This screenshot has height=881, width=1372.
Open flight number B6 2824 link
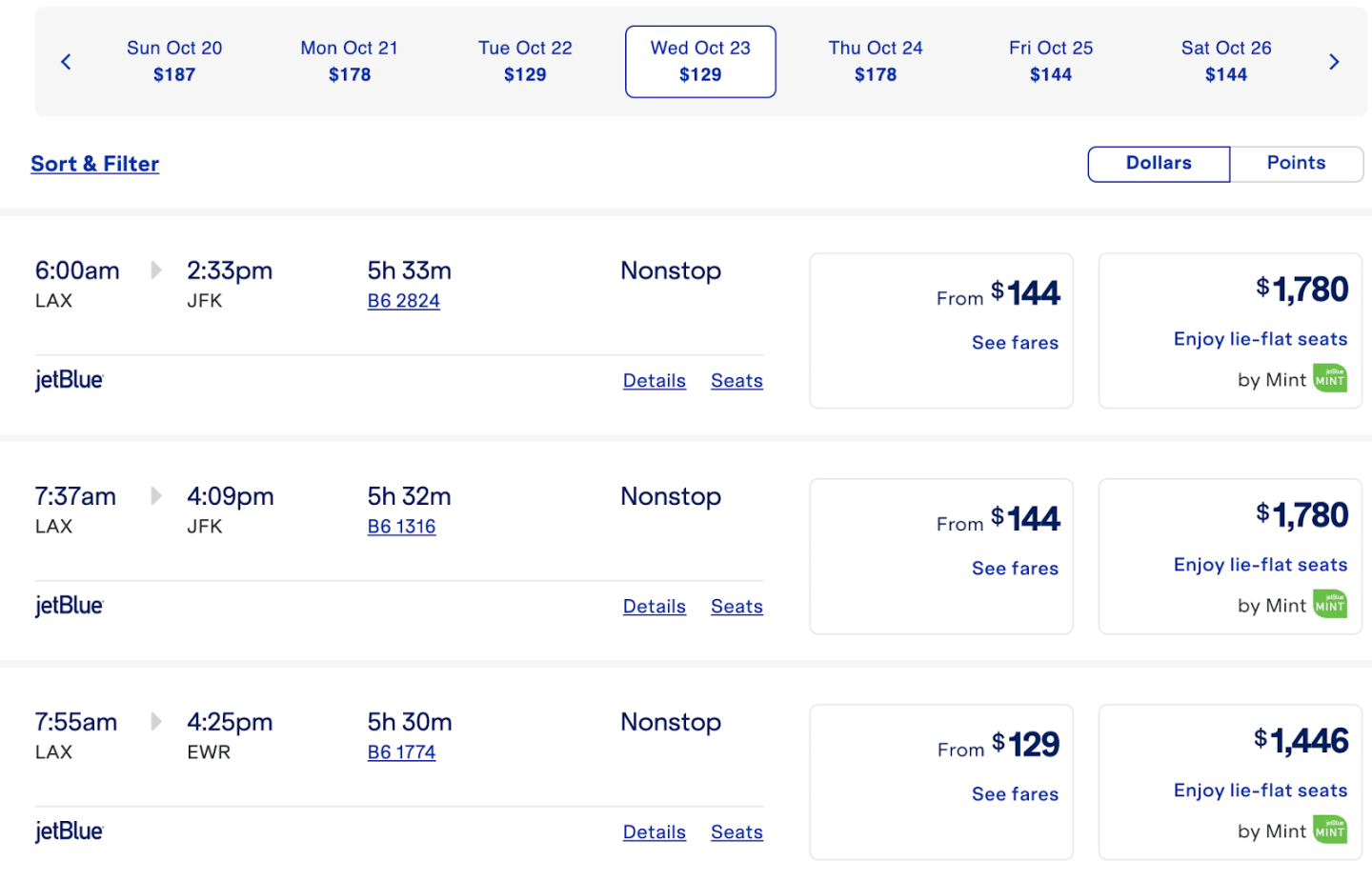click(404, 301)
